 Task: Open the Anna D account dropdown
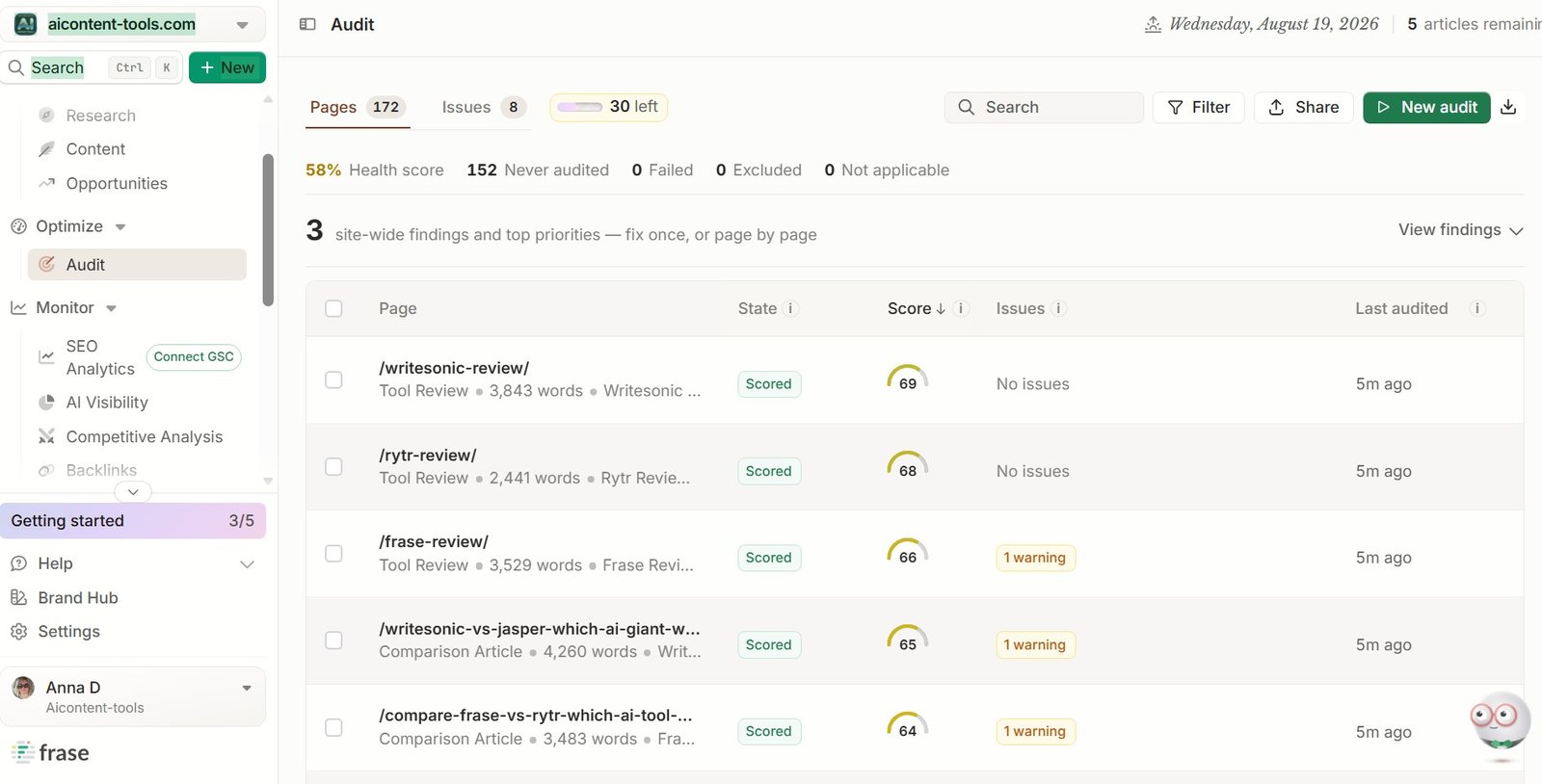(x=247, y=688)
